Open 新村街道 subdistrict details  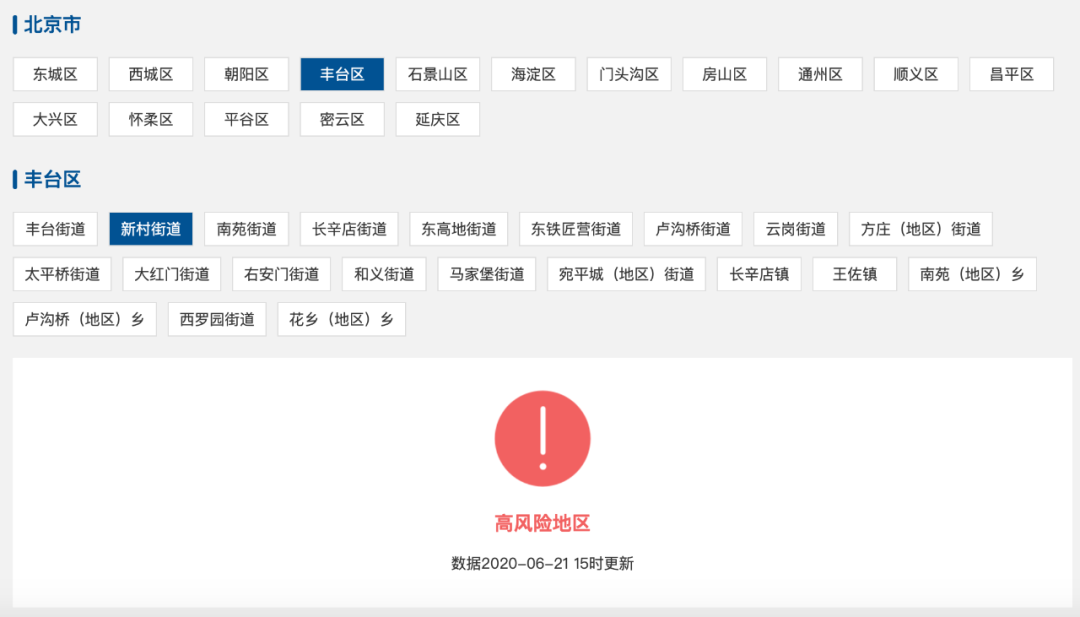click(151, 228)
